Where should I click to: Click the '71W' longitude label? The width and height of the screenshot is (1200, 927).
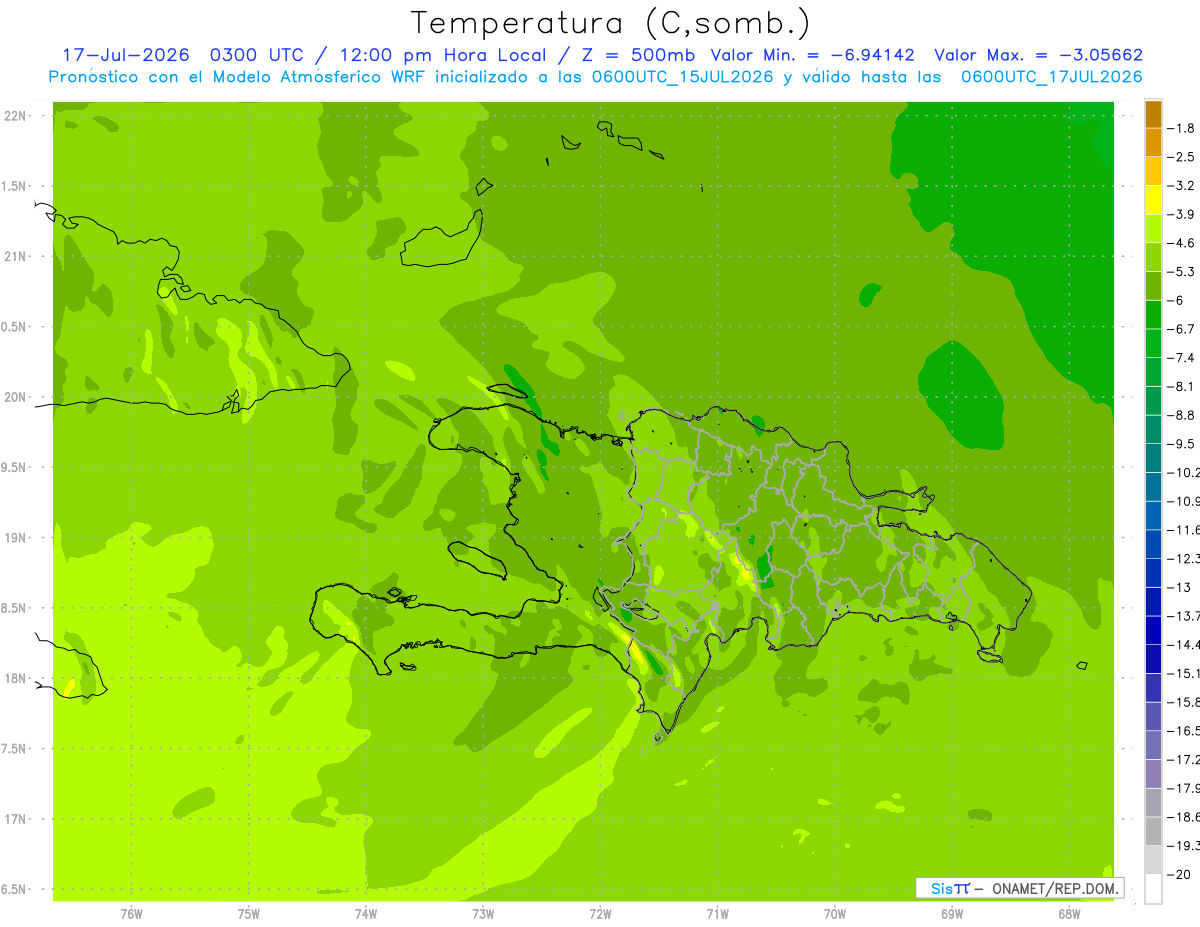click(x=717, y=914)
